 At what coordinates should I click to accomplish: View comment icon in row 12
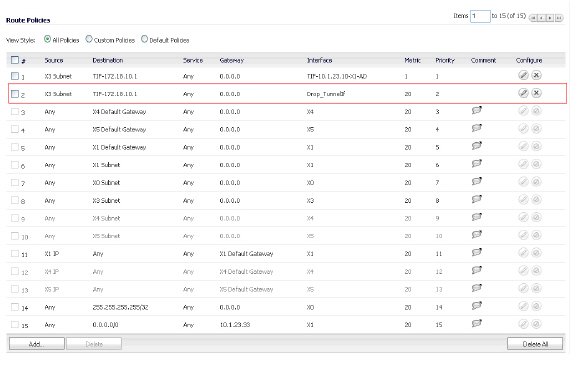pos(477,270)
